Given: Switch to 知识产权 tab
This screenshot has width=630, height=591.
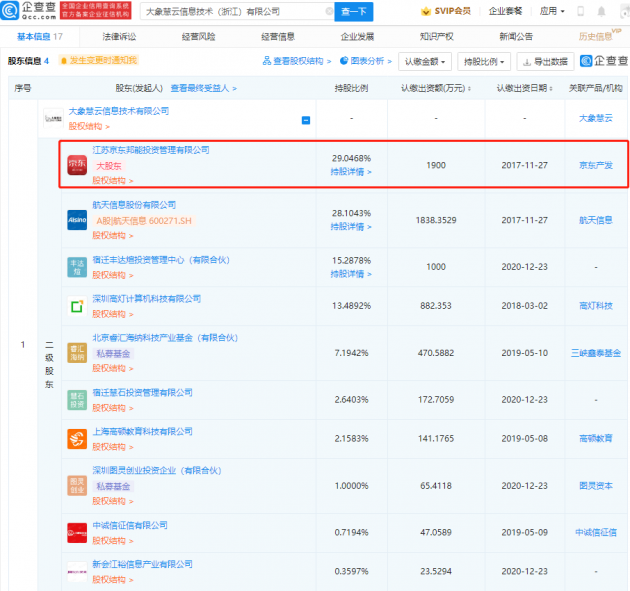Looking at the screenshot, I should click(437, 37).
